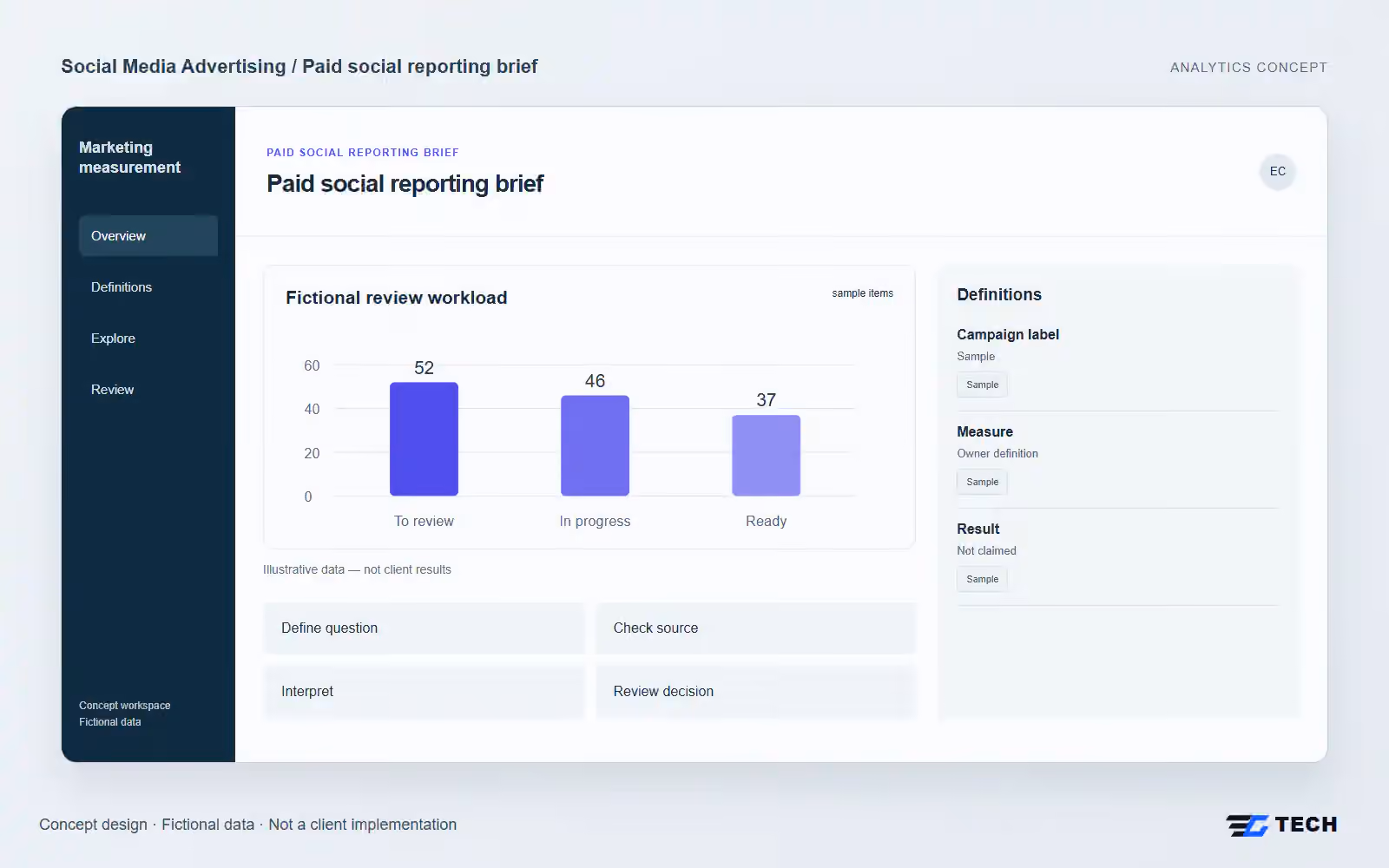This screenshot has width=1389, height=868.
Task: Click the value label 52
Action: pos(424,368)
